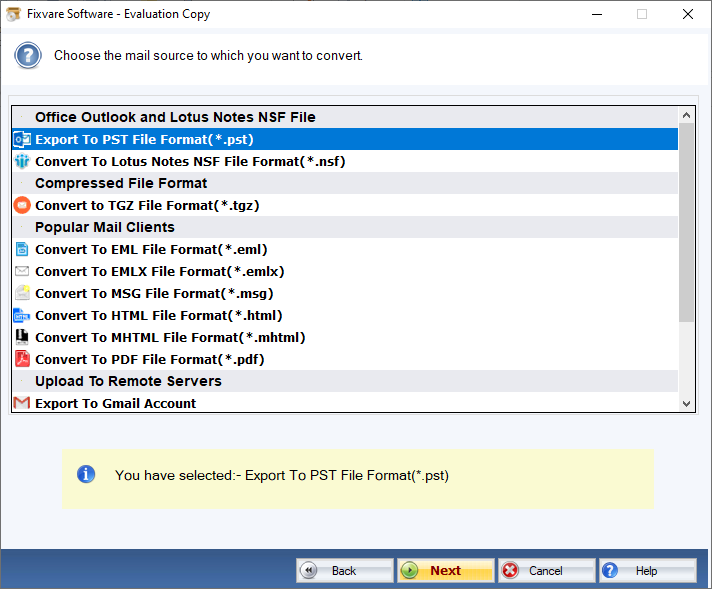The image size is (712, 589).
Task: Click the red PDF format icon
Action: 22,359
